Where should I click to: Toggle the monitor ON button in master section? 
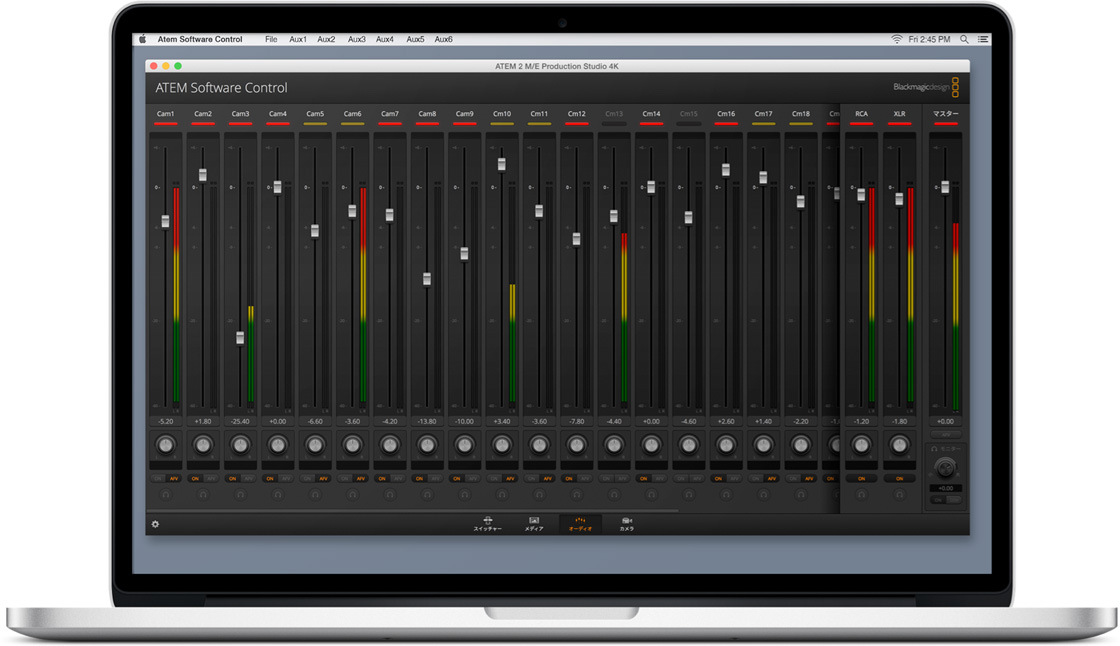click(938, 500)
